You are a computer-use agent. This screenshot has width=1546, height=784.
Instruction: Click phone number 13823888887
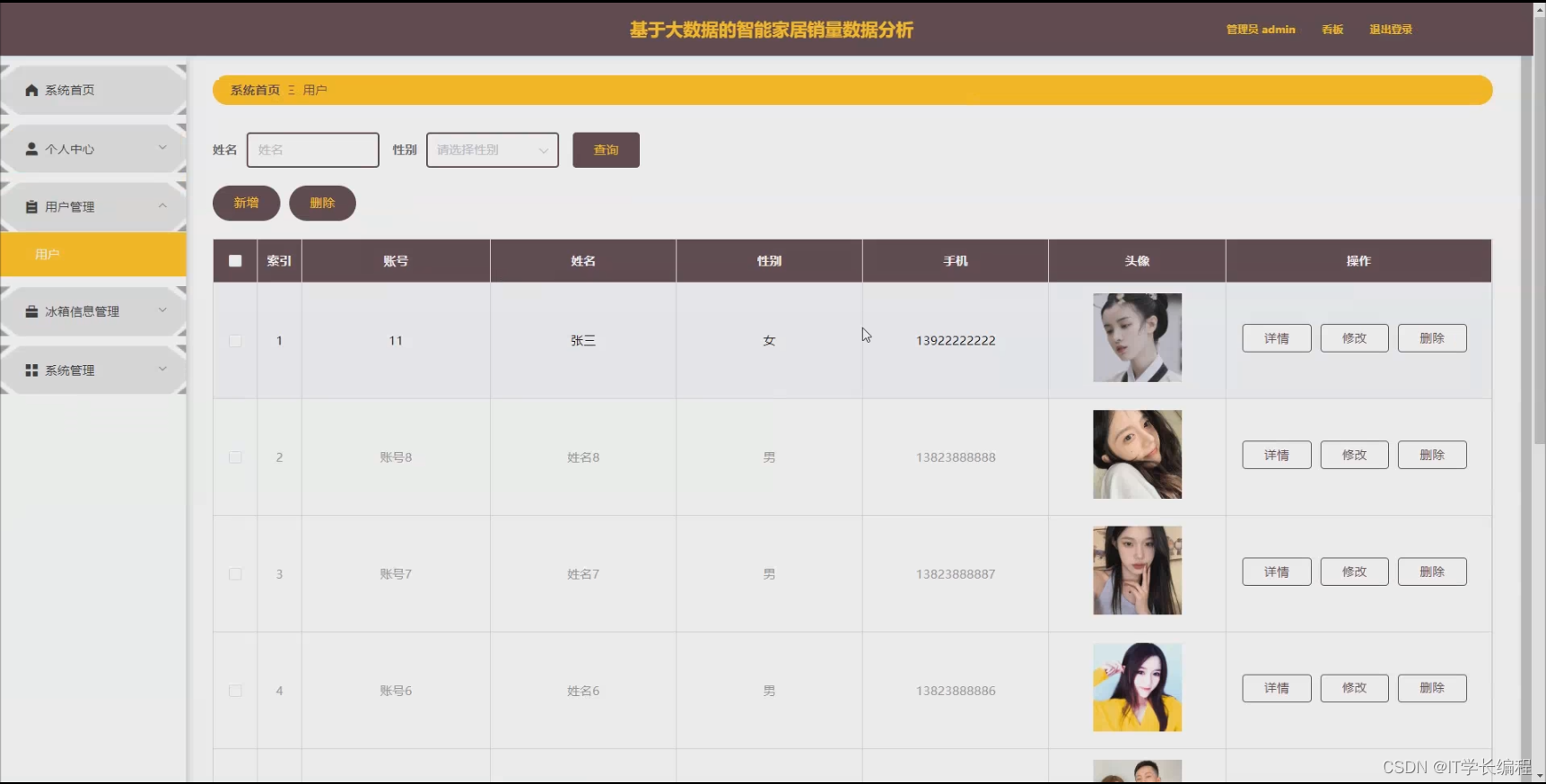(956, 574)
